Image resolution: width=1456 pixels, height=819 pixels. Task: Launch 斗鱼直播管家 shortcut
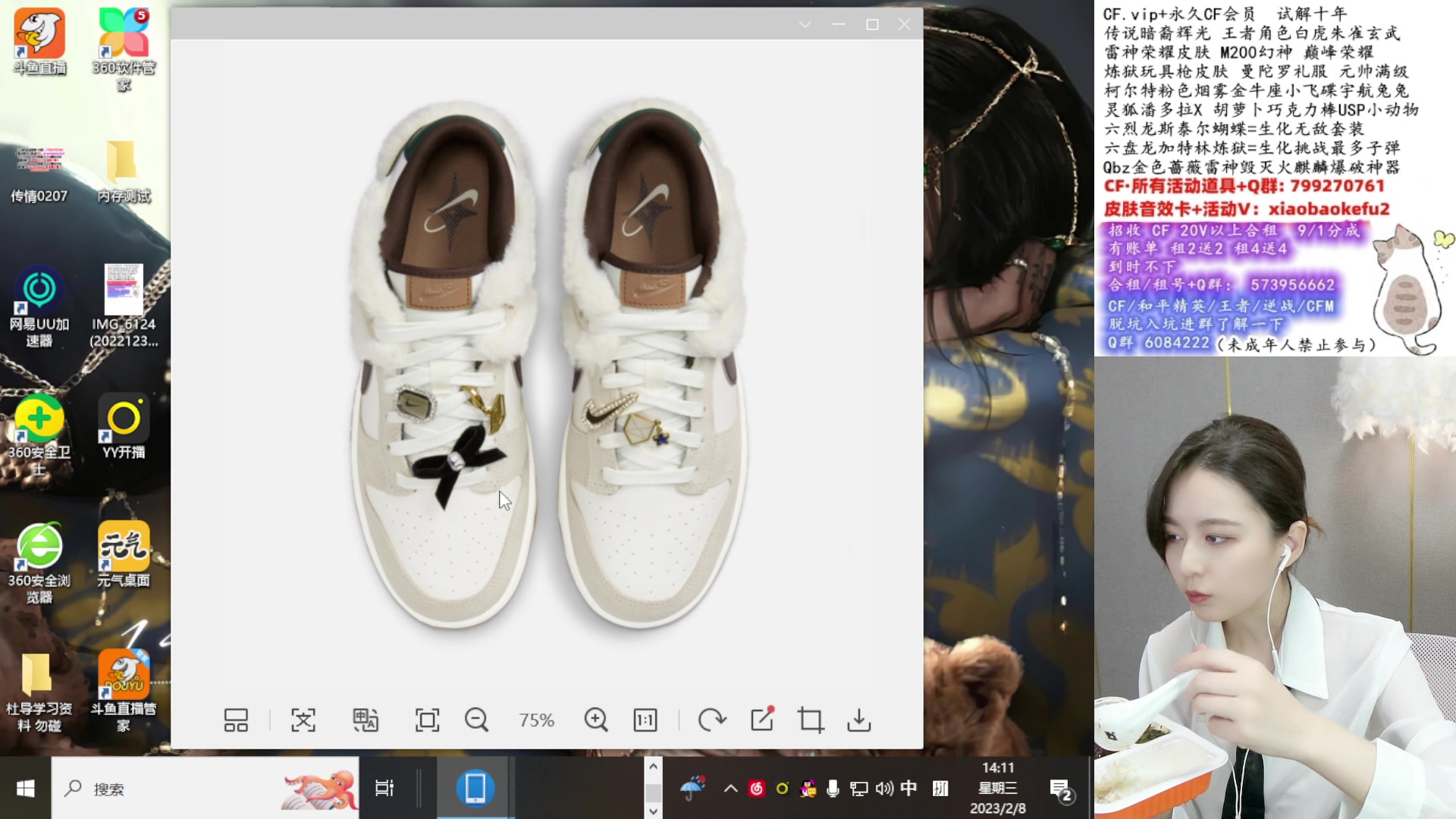tap(124, 690)
